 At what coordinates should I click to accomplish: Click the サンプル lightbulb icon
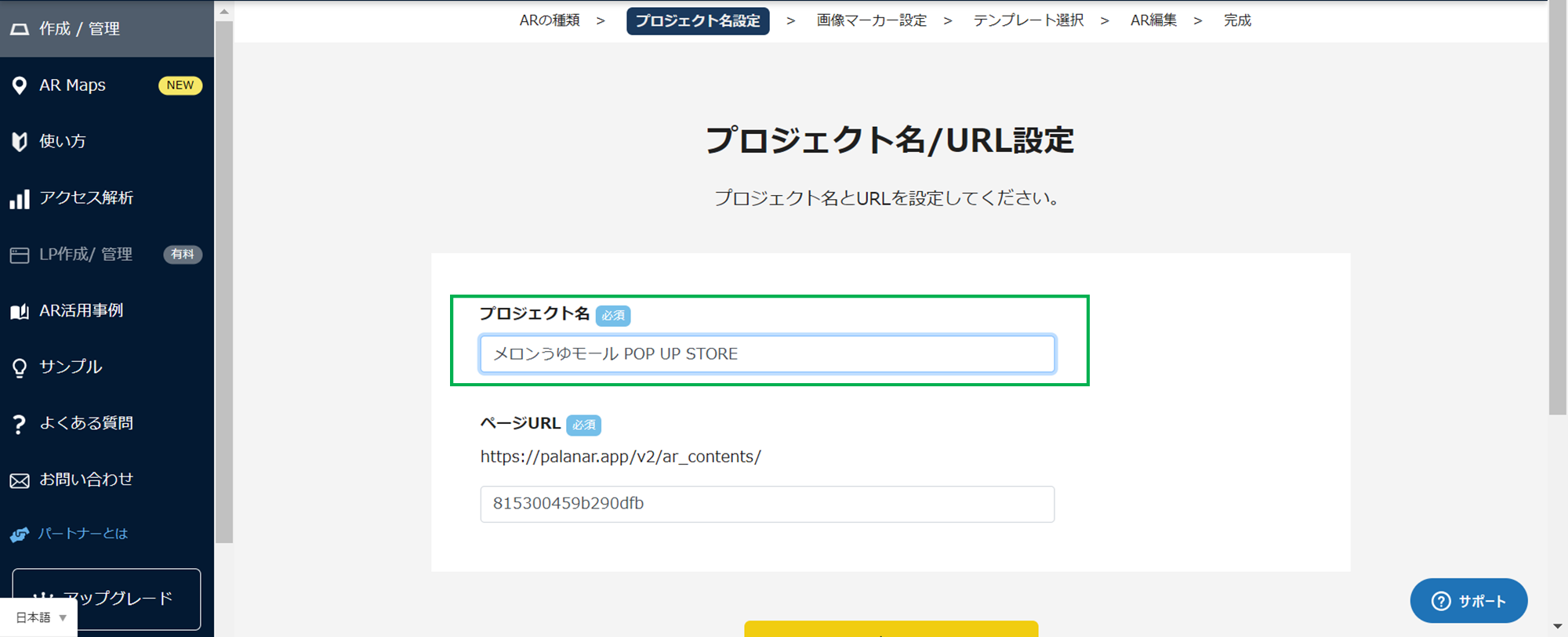point(20,367)
